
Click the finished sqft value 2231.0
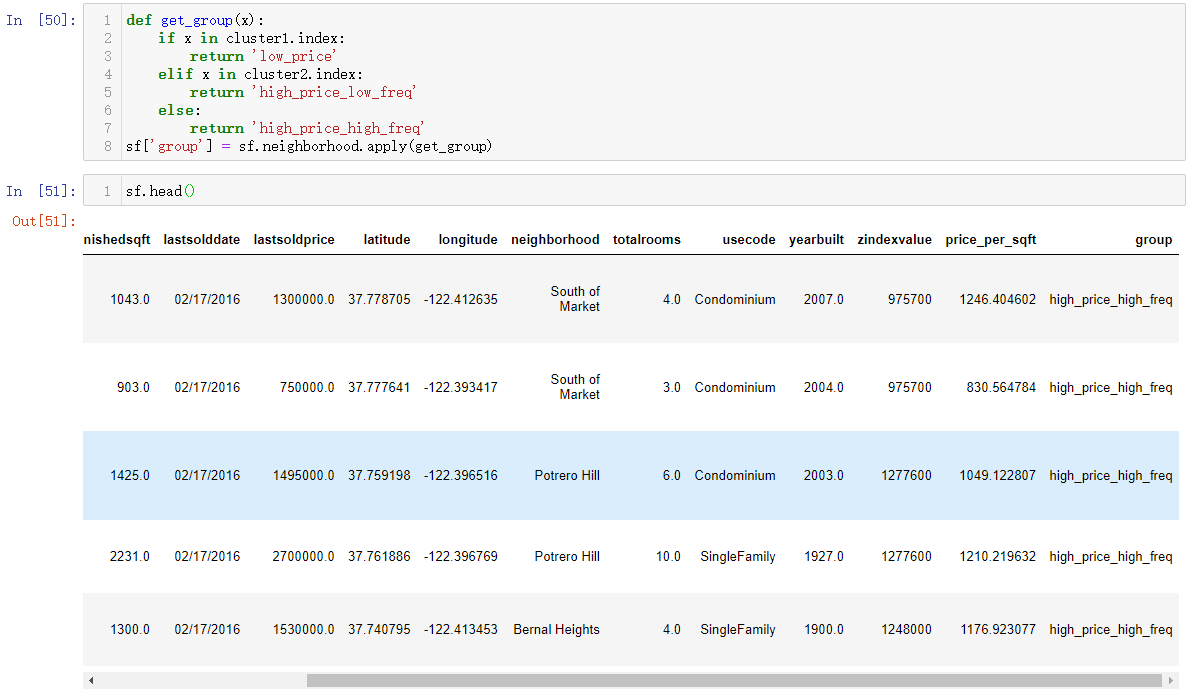(x=130, y=556)
